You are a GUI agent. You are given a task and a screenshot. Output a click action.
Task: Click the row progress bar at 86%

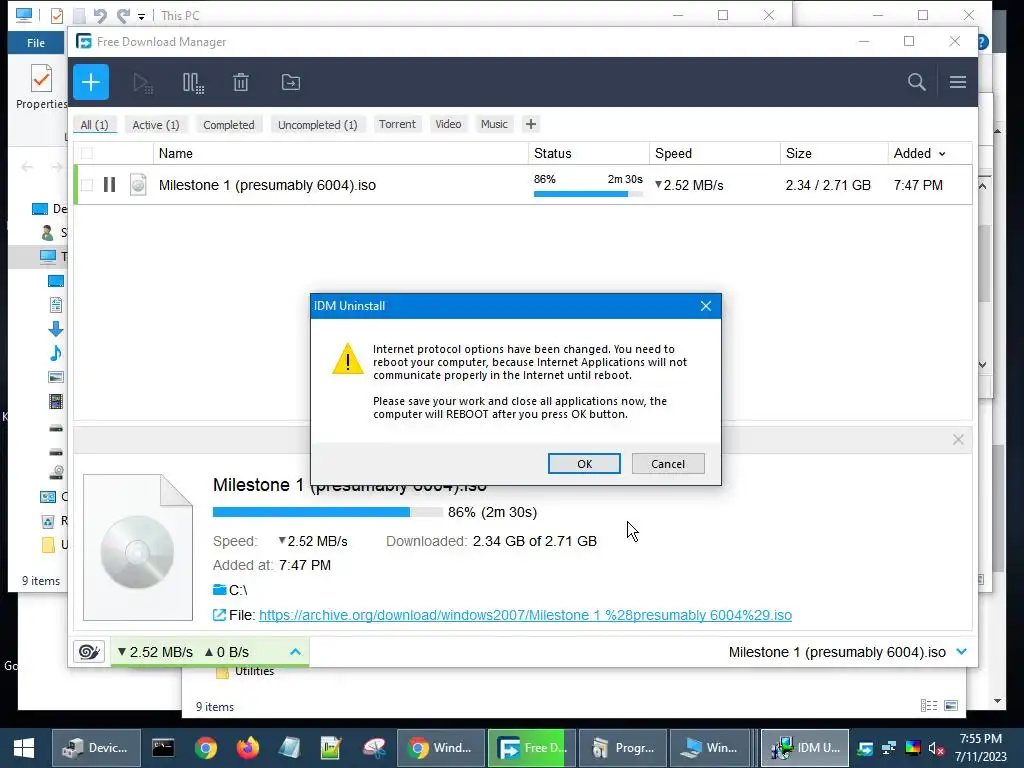pyautogui.click(x=588, y=194)
